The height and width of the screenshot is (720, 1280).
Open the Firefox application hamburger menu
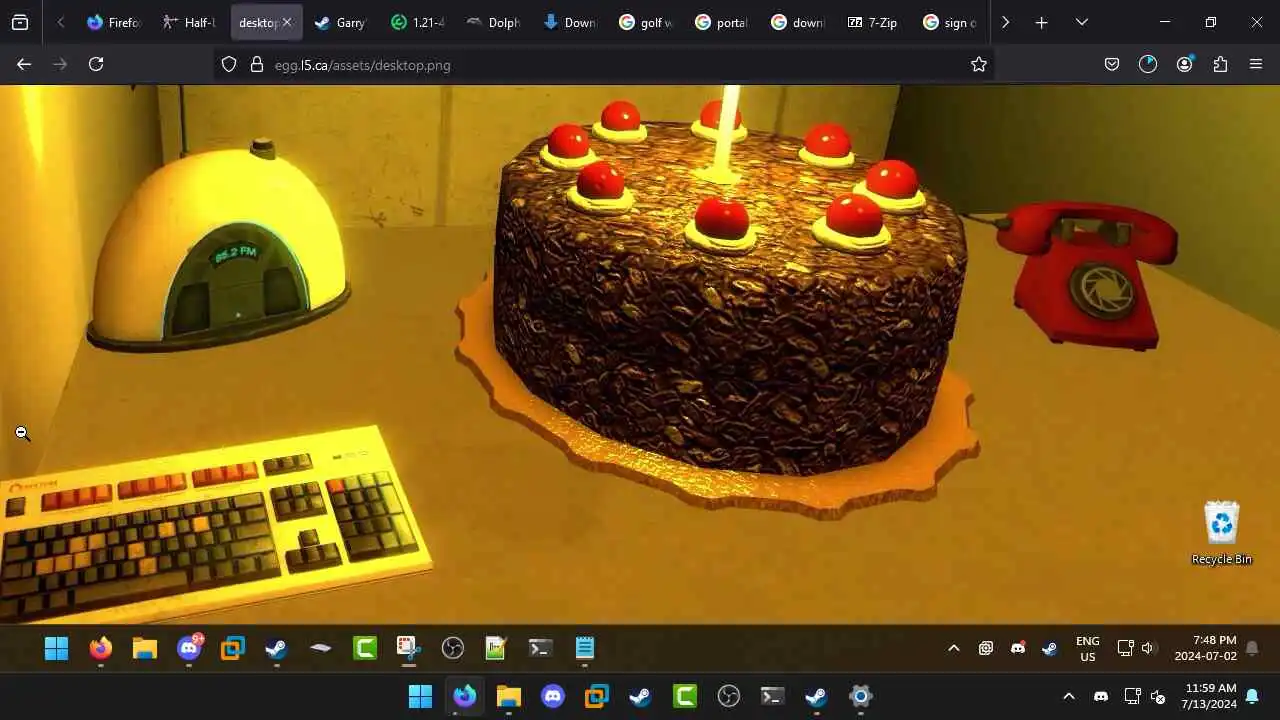(1256, 64)
